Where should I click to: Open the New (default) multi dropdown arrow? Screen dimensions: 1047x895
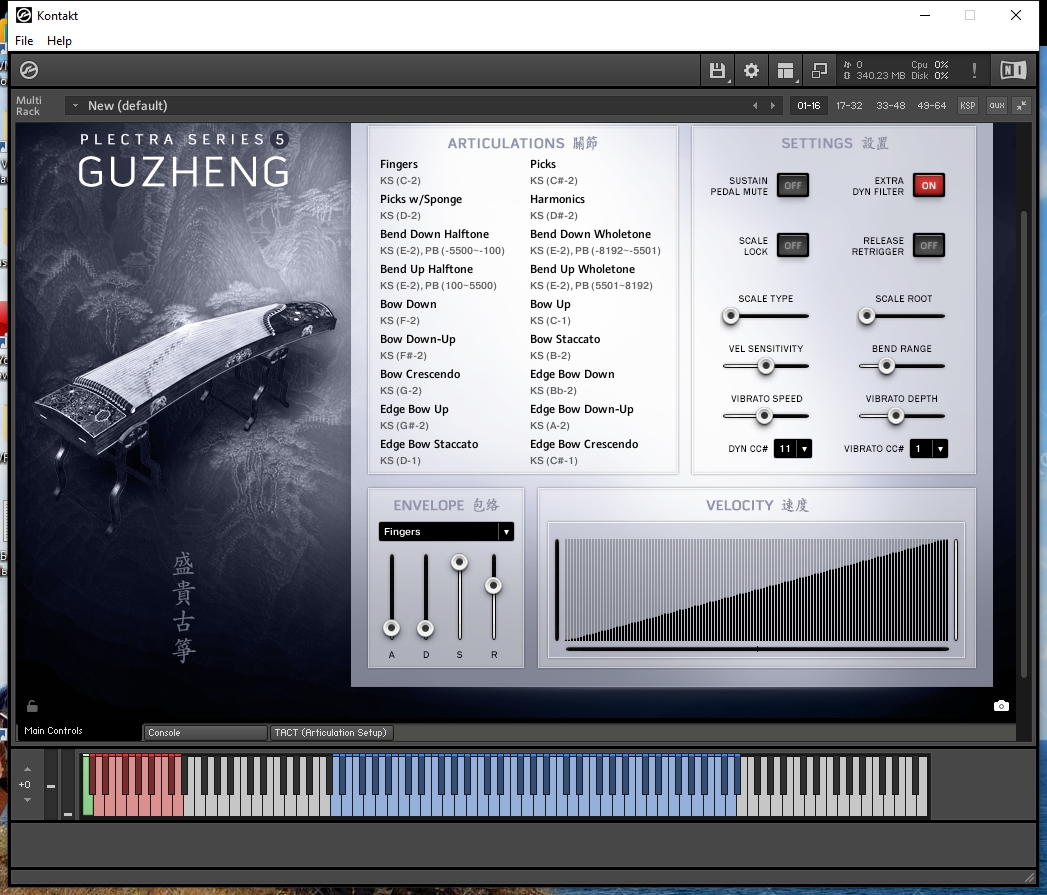coord(75,106)
